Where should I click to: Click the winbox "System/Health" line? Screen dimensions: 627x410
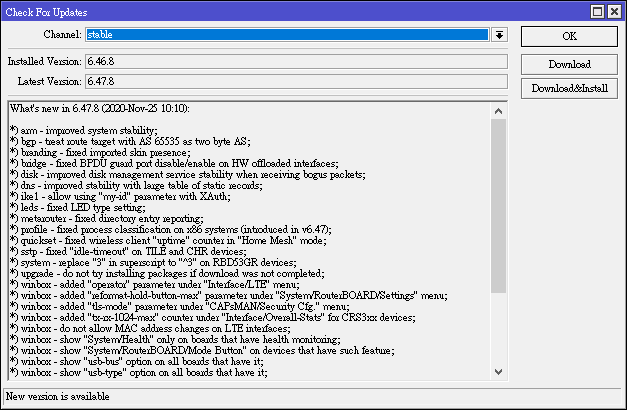[x=175, y=340]
